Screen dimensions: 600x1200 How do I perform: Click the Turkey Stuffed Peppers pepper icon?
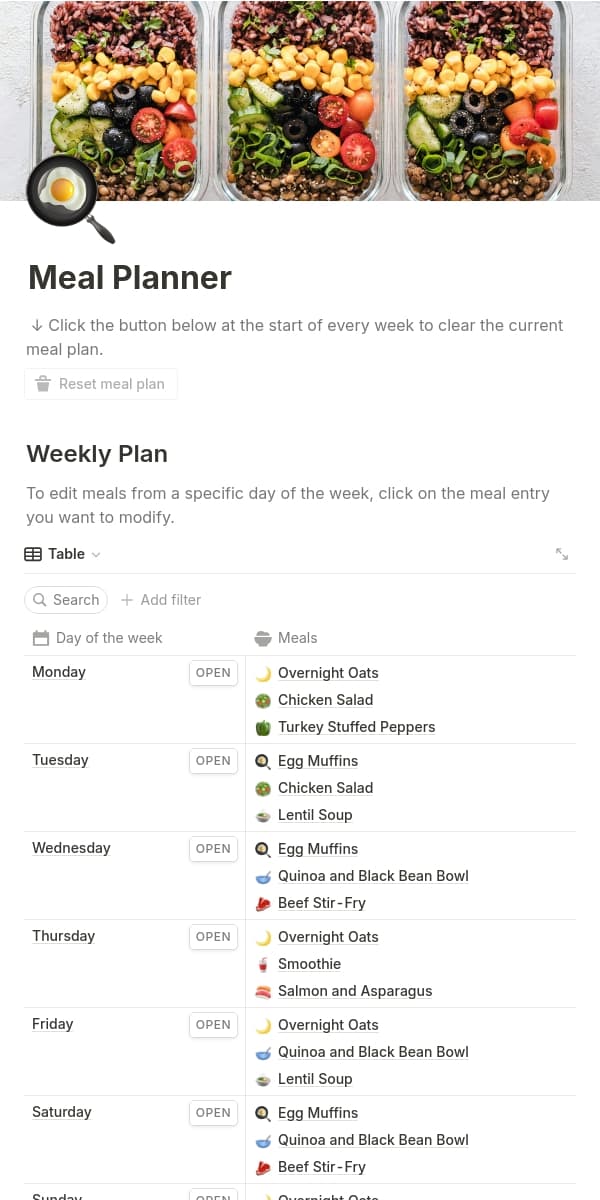264,727
